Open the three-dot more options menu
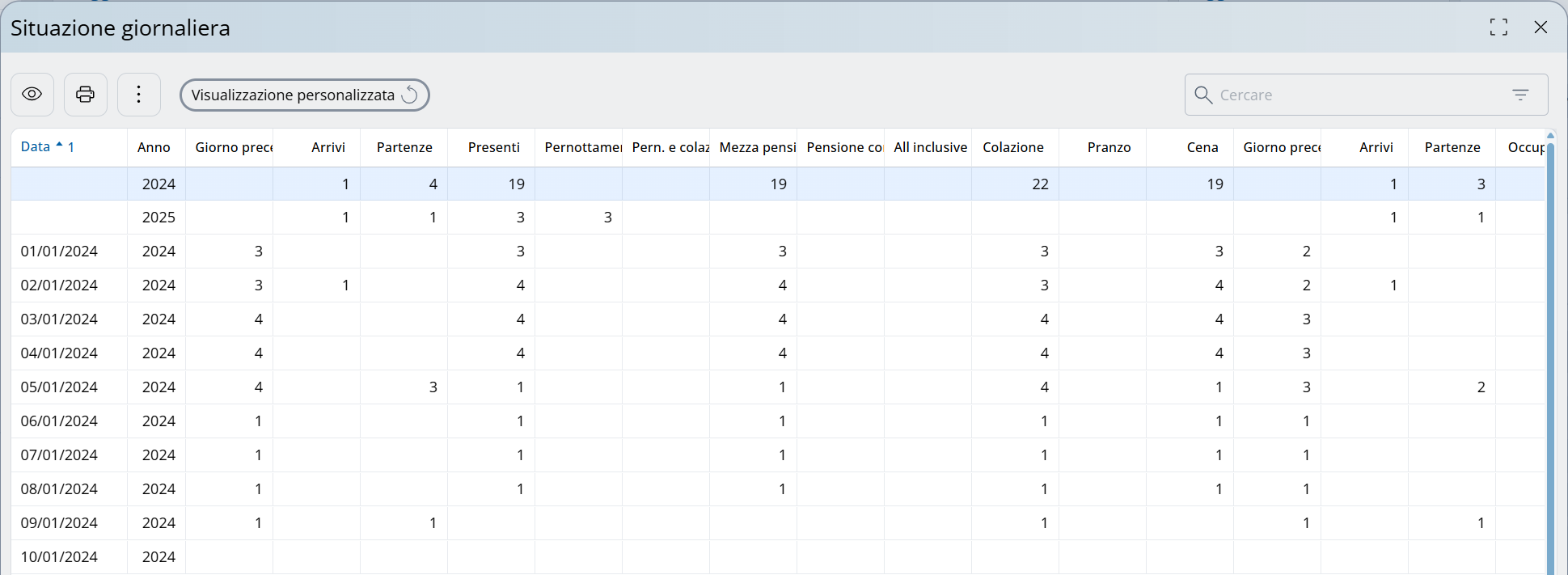Screen dimensions: 1568x575 click(x=139, y=95)
